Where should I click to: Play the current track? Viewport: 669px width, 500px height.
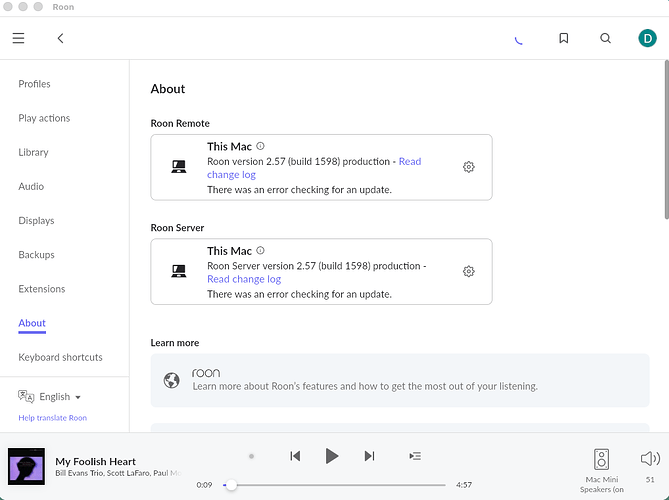(332, 456)
